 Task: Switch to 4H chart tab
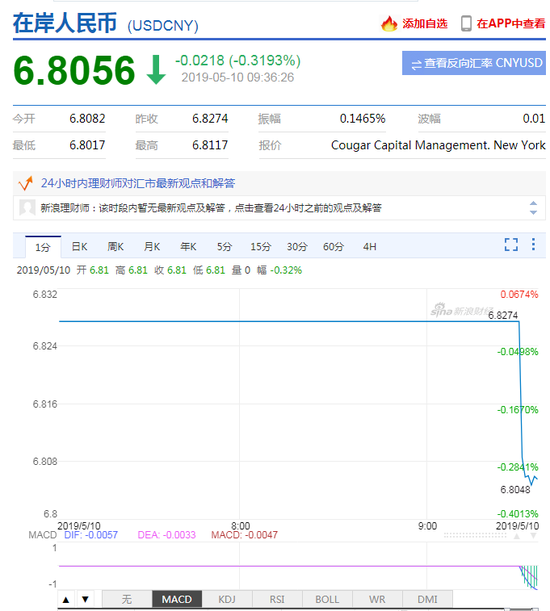coord(370,247)
